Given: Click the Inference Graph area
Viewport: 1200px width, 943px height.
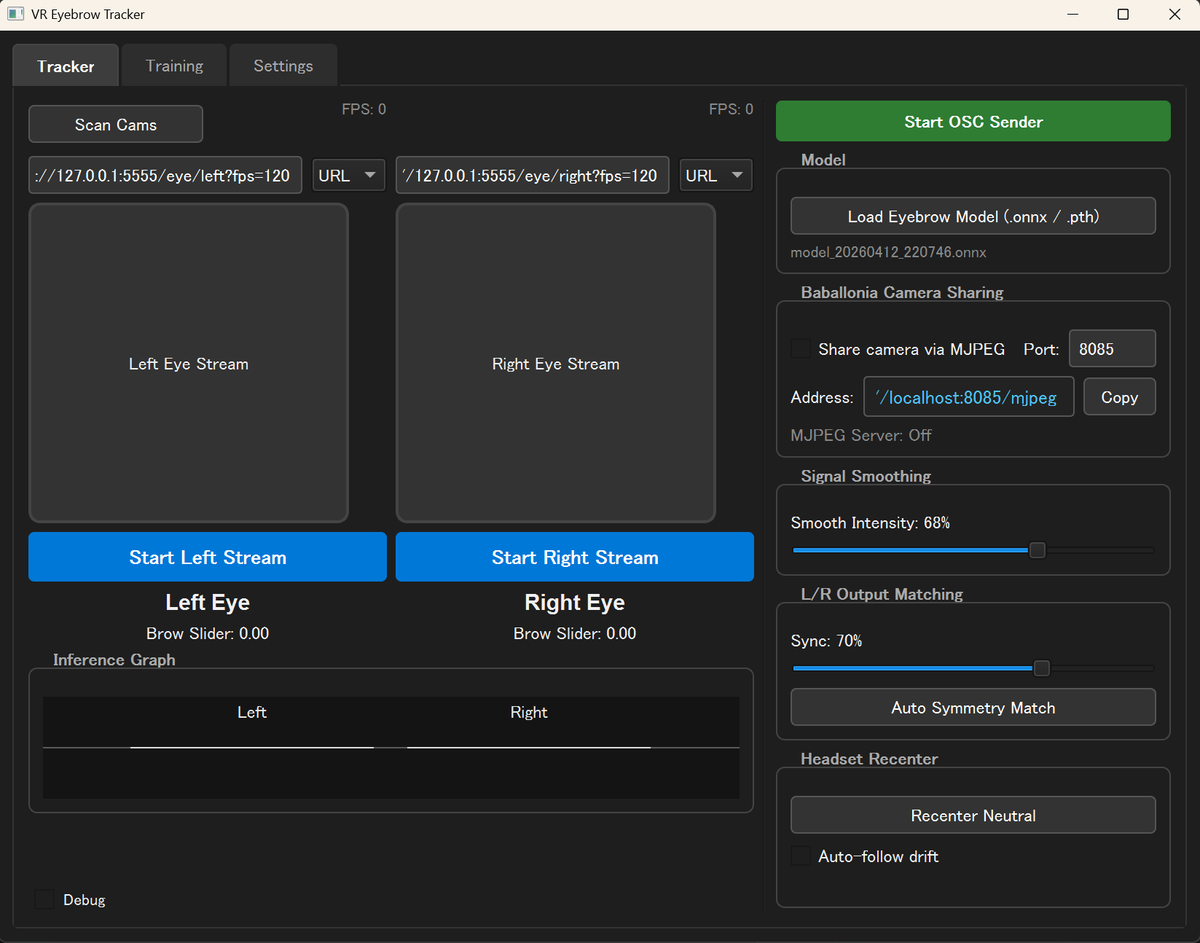Looking at the screenshot, I should coord(391,747).
